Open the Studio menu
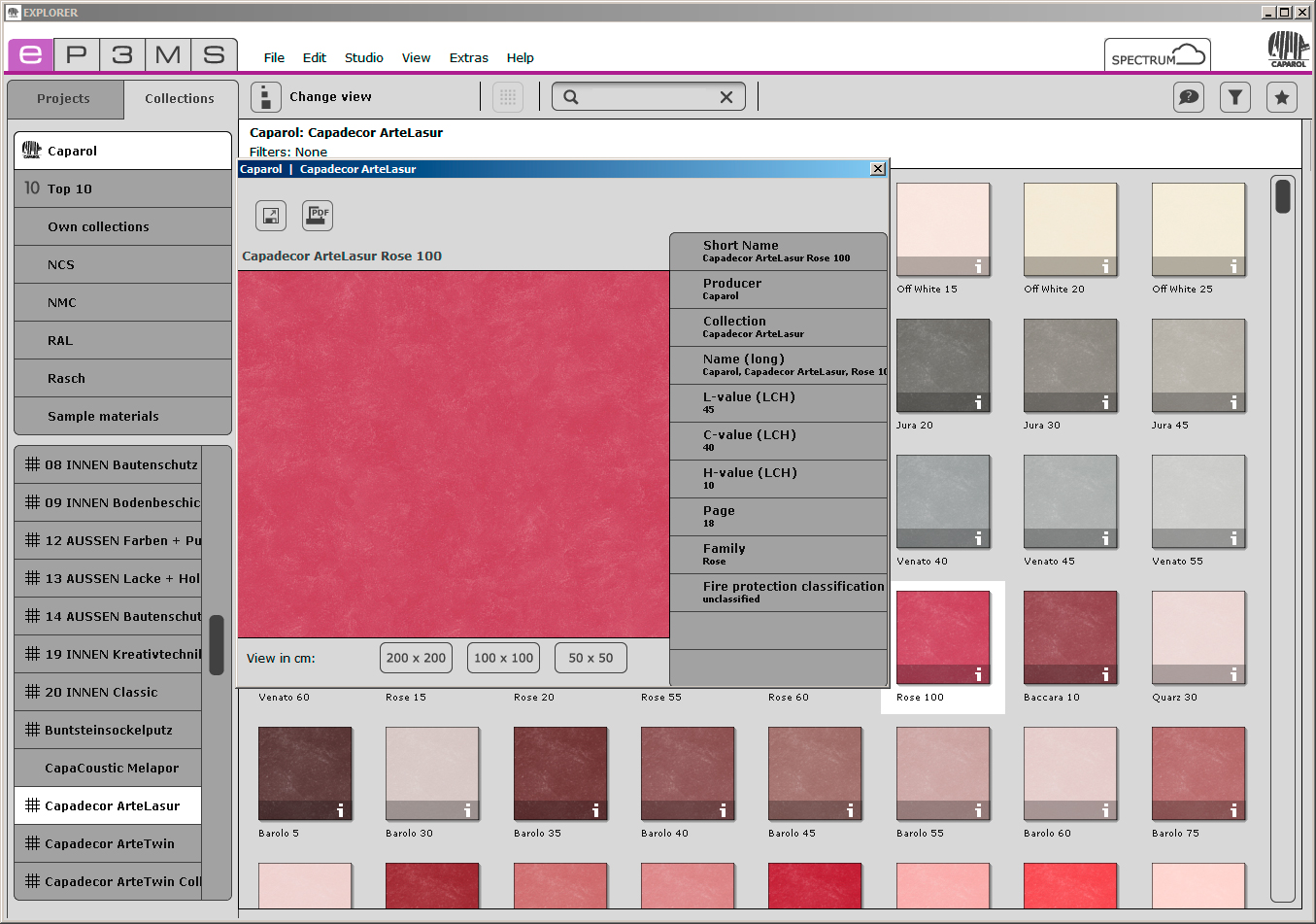1316x924 pixels. coord(364,57)
